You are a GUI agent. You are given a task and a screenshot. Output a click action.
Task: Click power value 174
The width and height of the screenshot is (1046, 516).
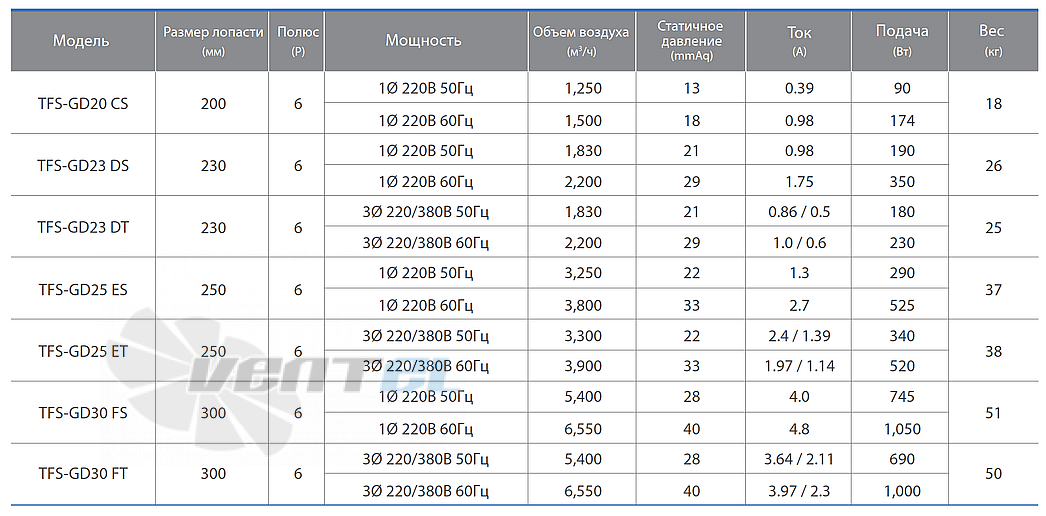coord(902,121)
